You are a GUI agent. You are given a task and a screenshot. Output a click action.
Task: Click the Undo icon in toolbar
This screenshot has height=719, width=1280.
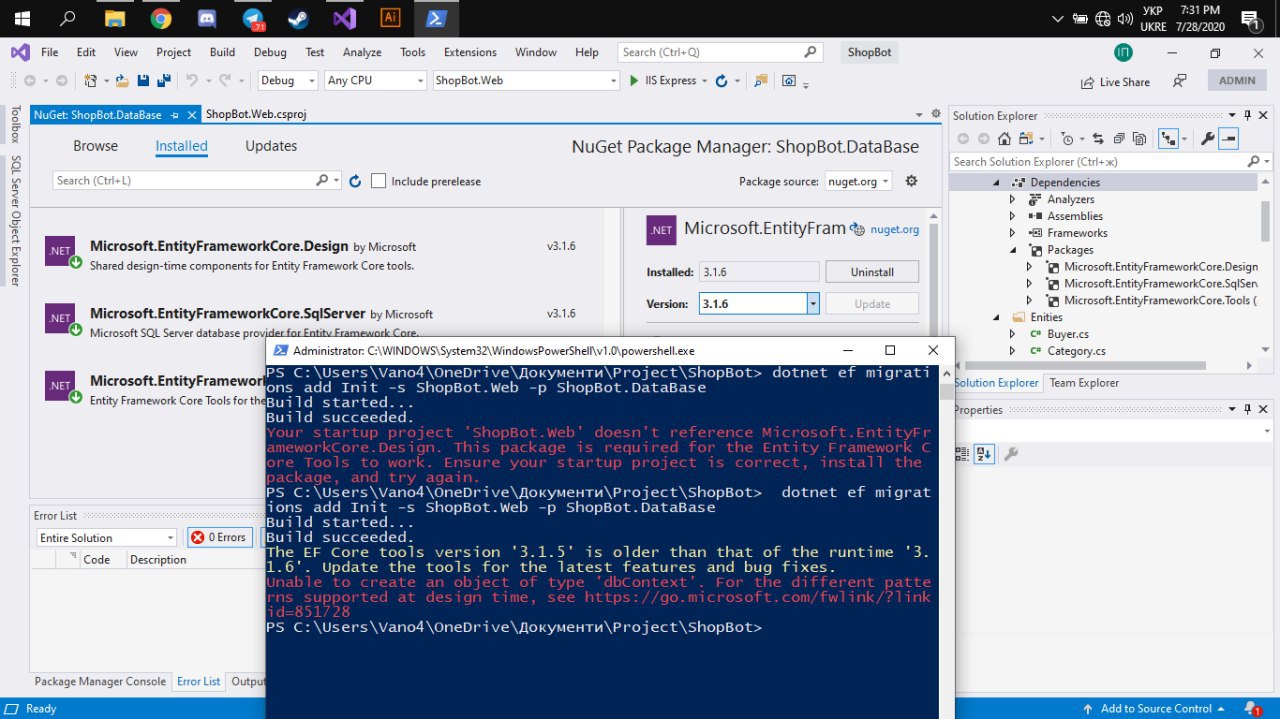pos(191,80)
